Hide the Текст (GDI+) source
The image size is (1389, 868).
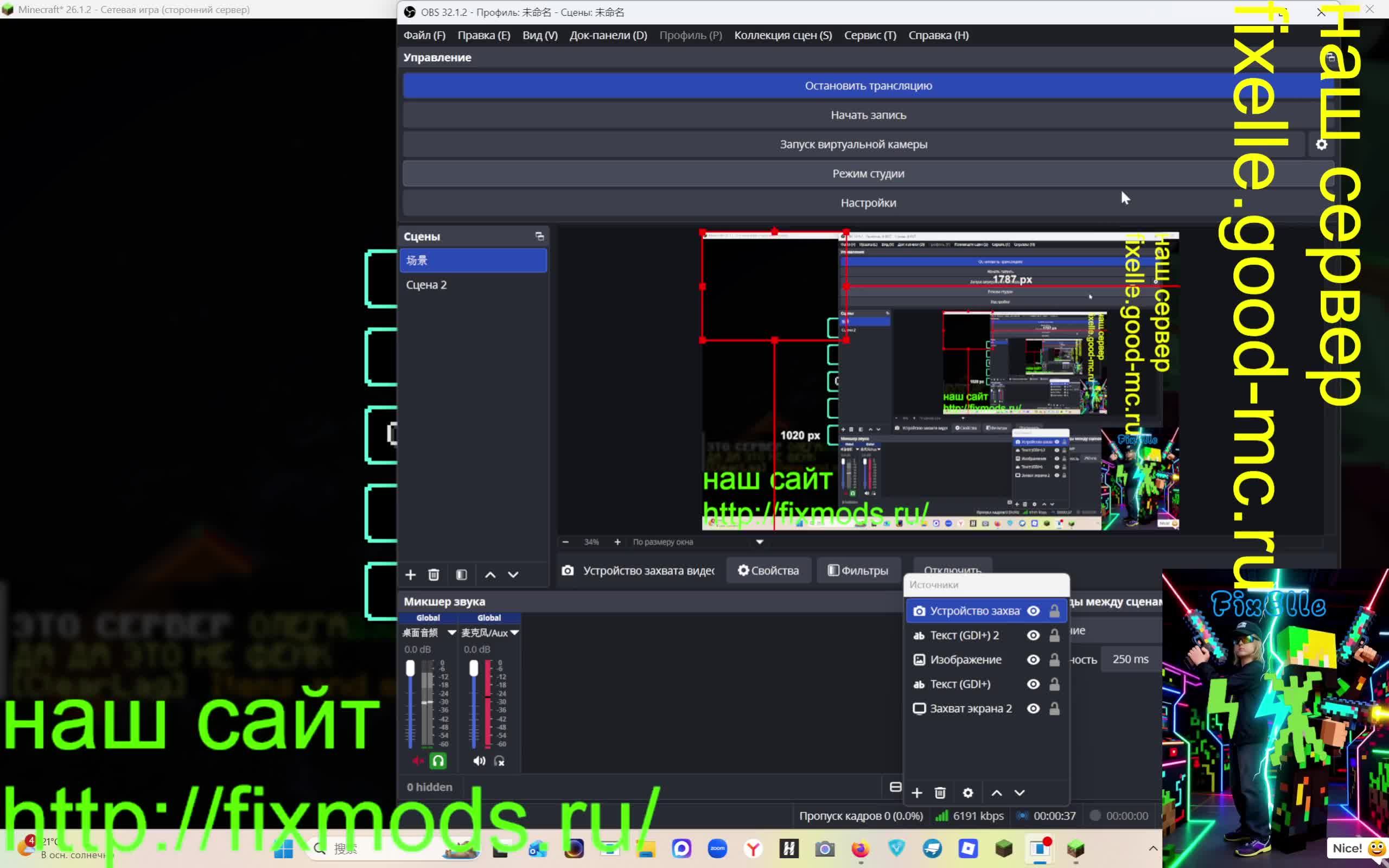point(1033,684)
